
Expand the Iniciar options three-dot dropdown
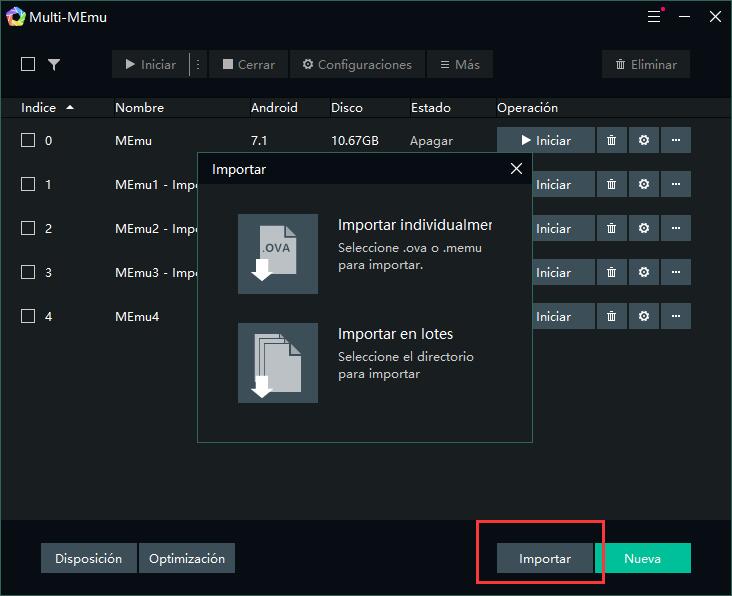[x=198, y=64]
